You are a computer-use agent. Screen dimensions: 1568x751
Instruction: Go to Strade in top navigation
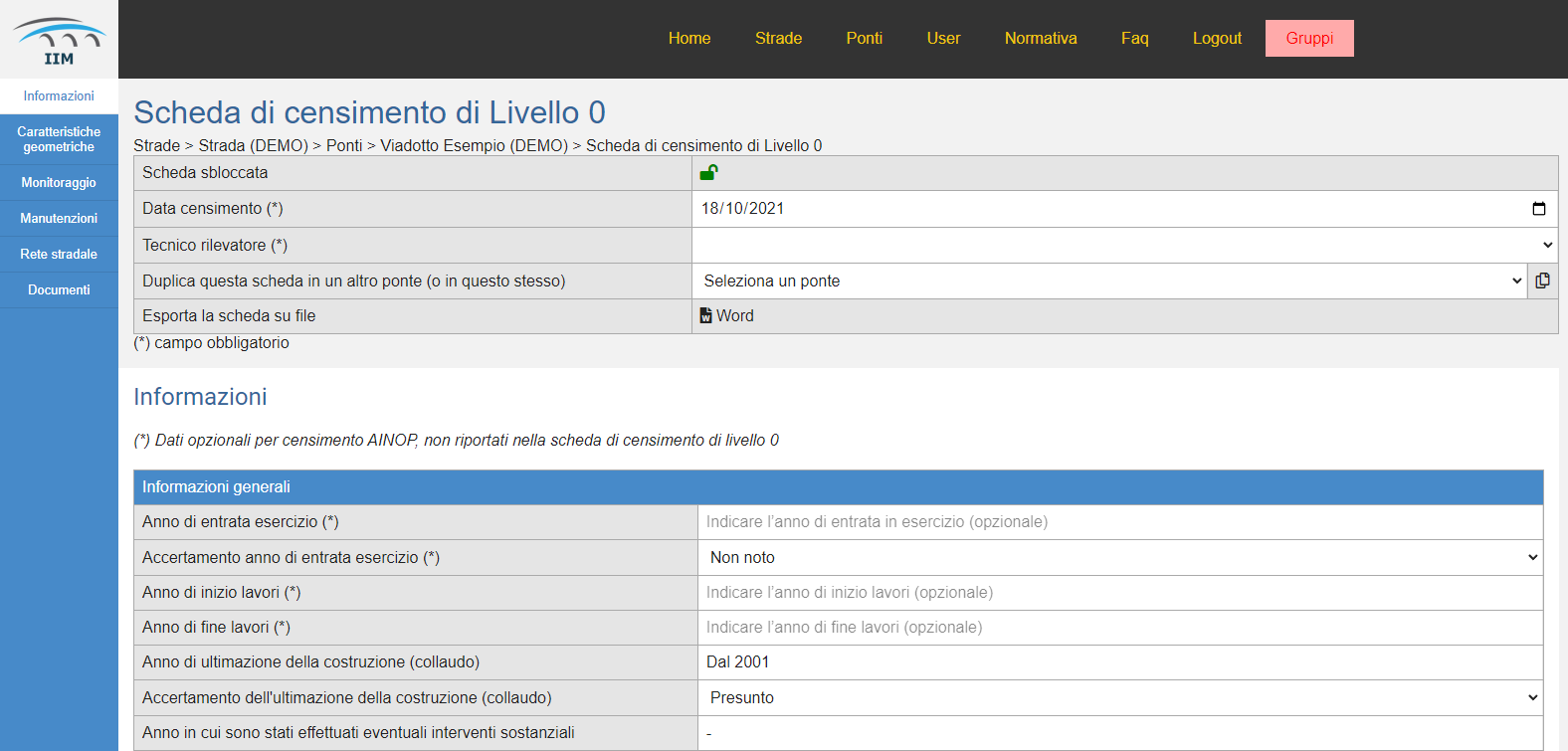click(x=778, y=39)
